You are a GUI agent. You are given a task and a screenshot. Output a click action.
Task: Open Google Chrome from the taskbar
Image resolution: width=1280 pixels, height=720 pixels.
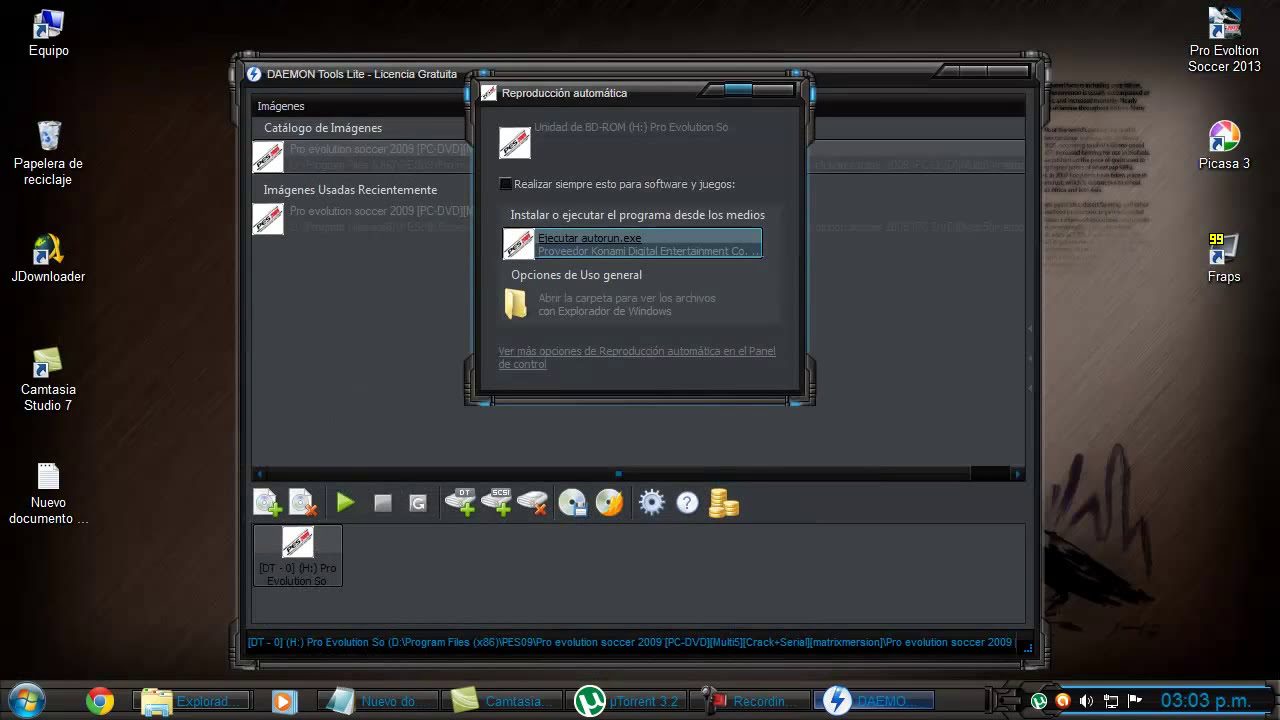coord(100,701)
